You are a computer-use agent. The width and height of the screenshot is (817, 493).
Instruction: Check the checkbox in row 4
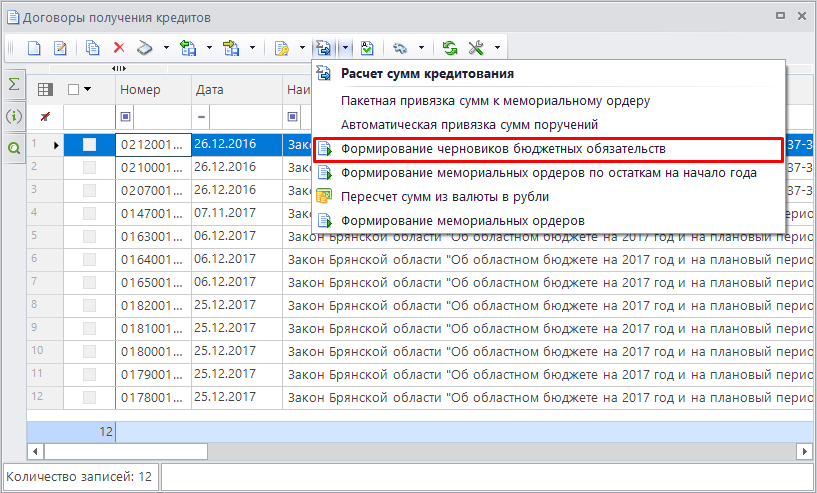click(x=89, y=213)
